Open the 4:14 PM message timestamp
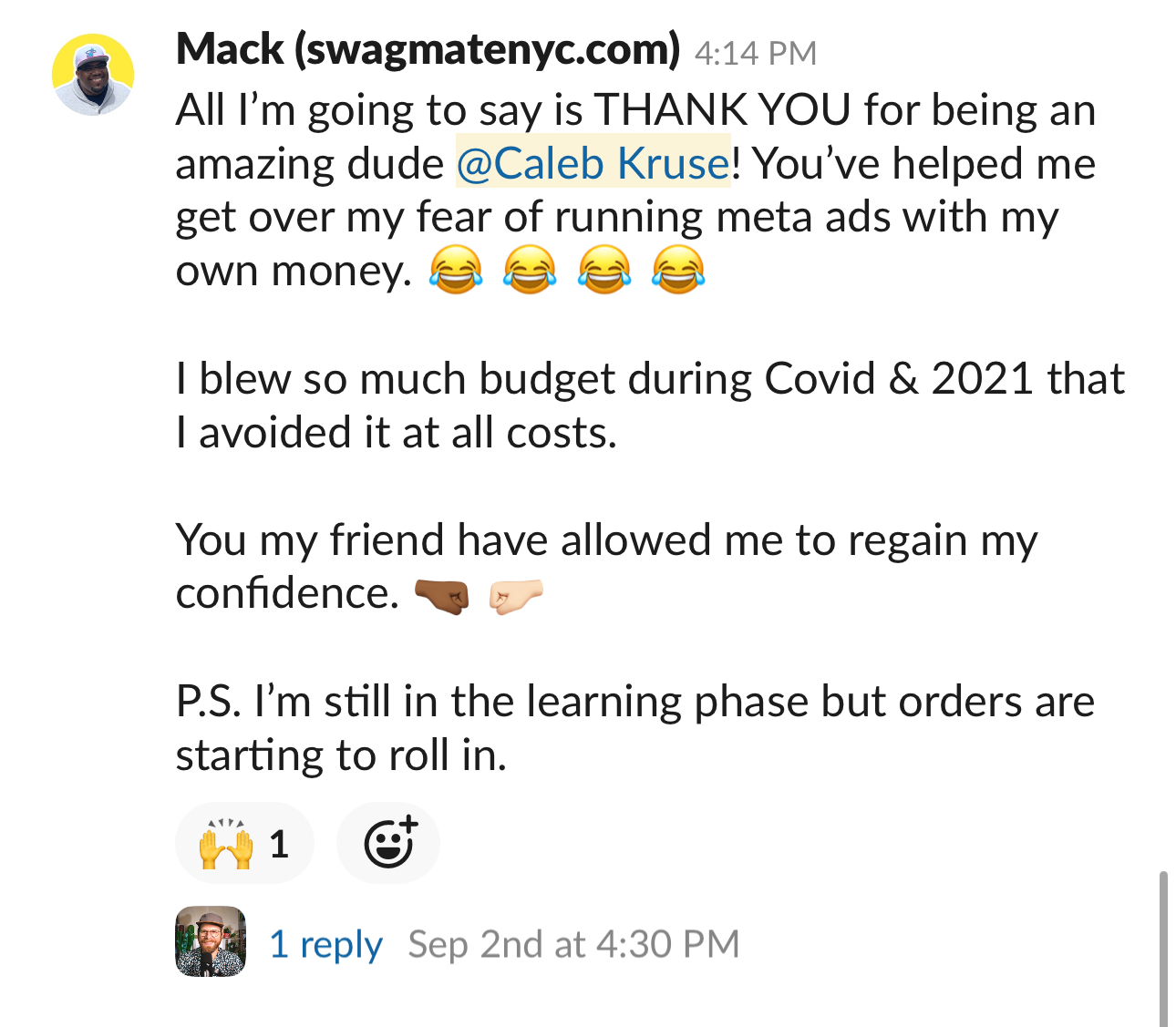This screenshot has width=1176, height=1027. [756, 53]
